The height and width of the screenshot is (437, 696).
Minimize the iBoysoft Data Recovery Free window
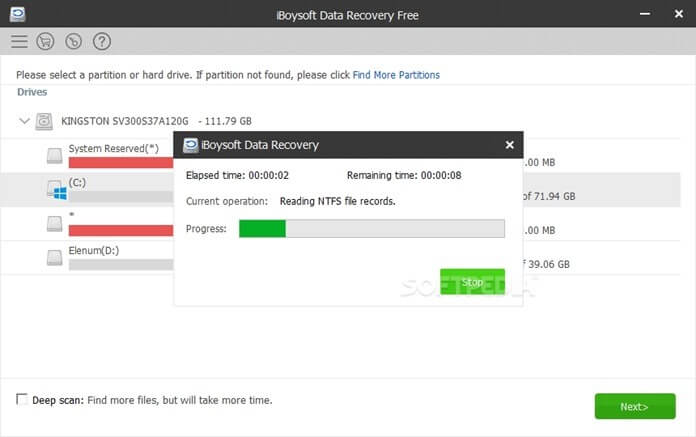click(645, 14)
